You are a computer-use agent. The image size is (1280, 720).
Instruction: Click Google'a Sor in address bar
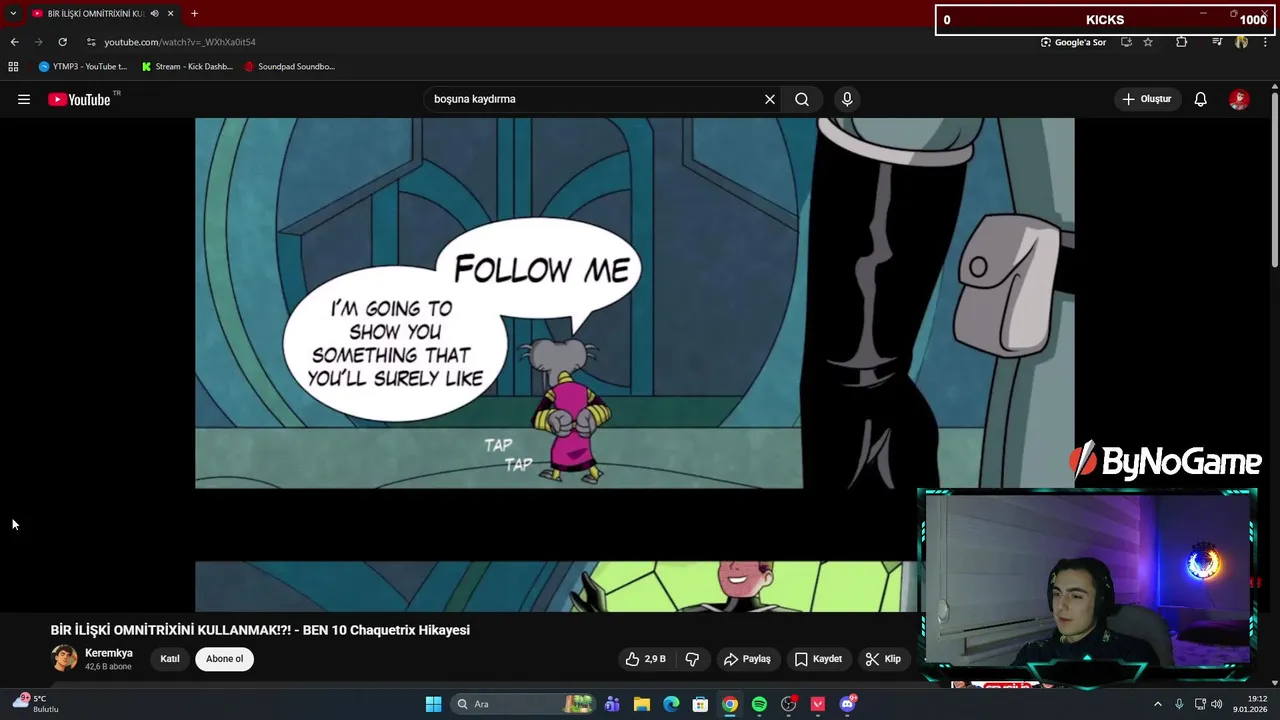coord(1073,42)
